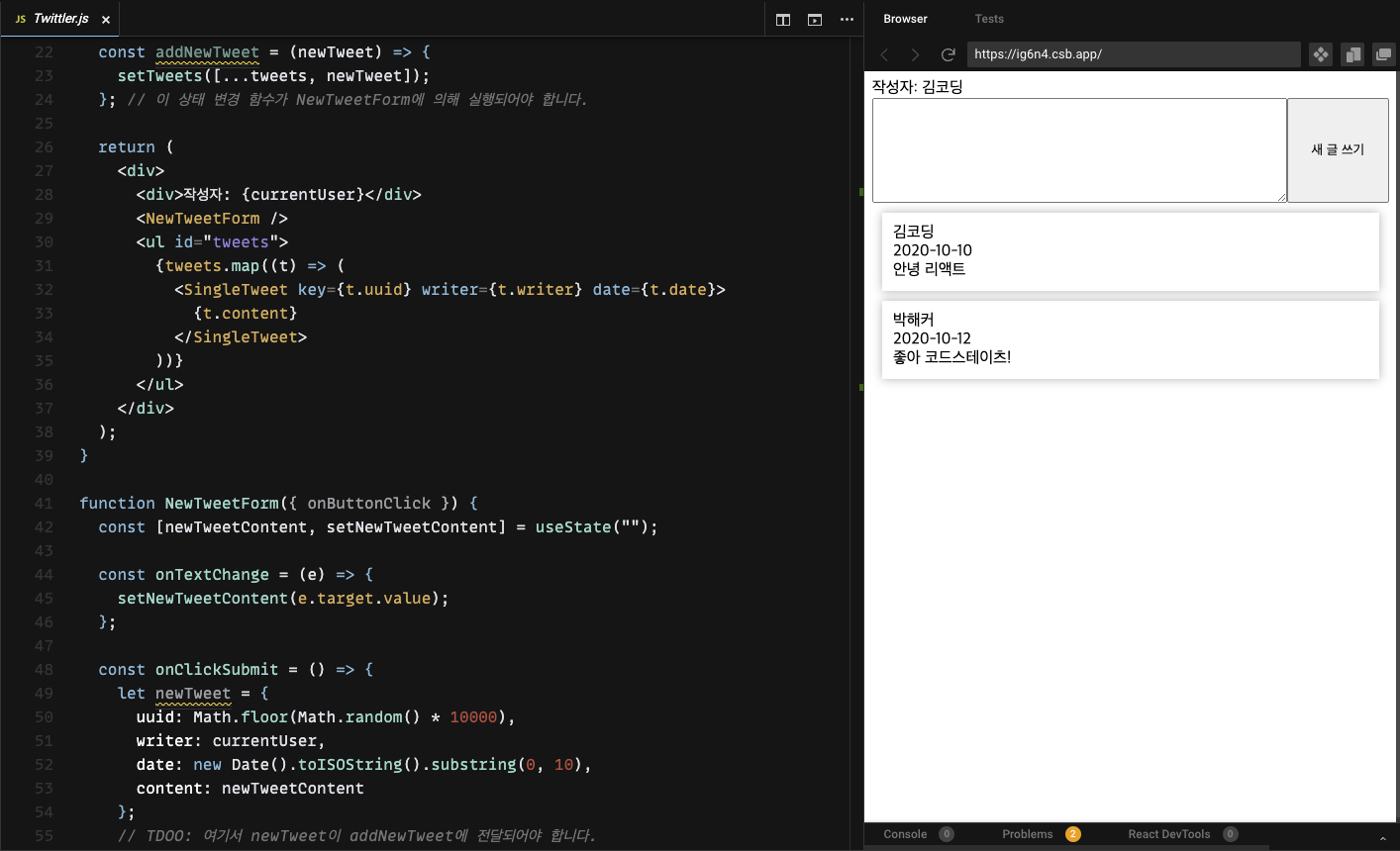Open the Console panel

pyautogui.click(x=905, y=834)
